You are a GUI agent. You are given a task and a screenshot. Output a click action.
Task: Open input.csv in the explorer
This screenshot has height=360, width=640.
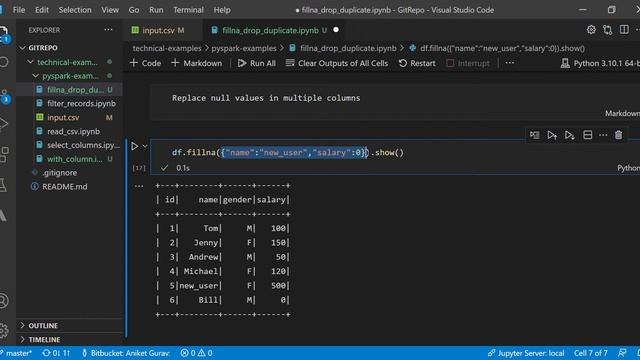[63, 118]
